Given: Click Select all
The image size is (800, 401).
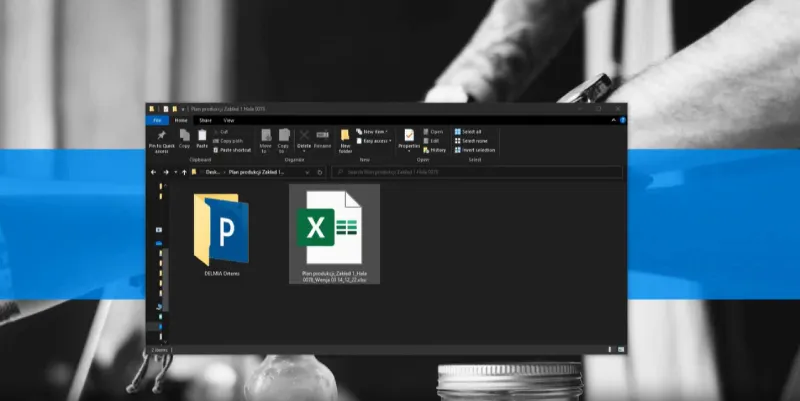Looking at the screenshot, I should [x=468, y=132].
